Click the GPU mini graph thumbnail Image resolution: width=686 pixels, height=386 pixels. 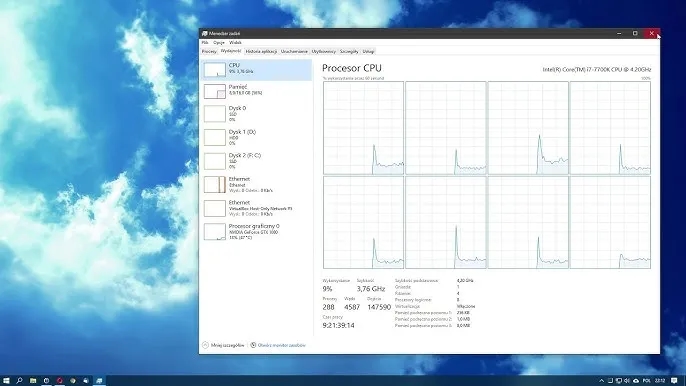point(215,232)
